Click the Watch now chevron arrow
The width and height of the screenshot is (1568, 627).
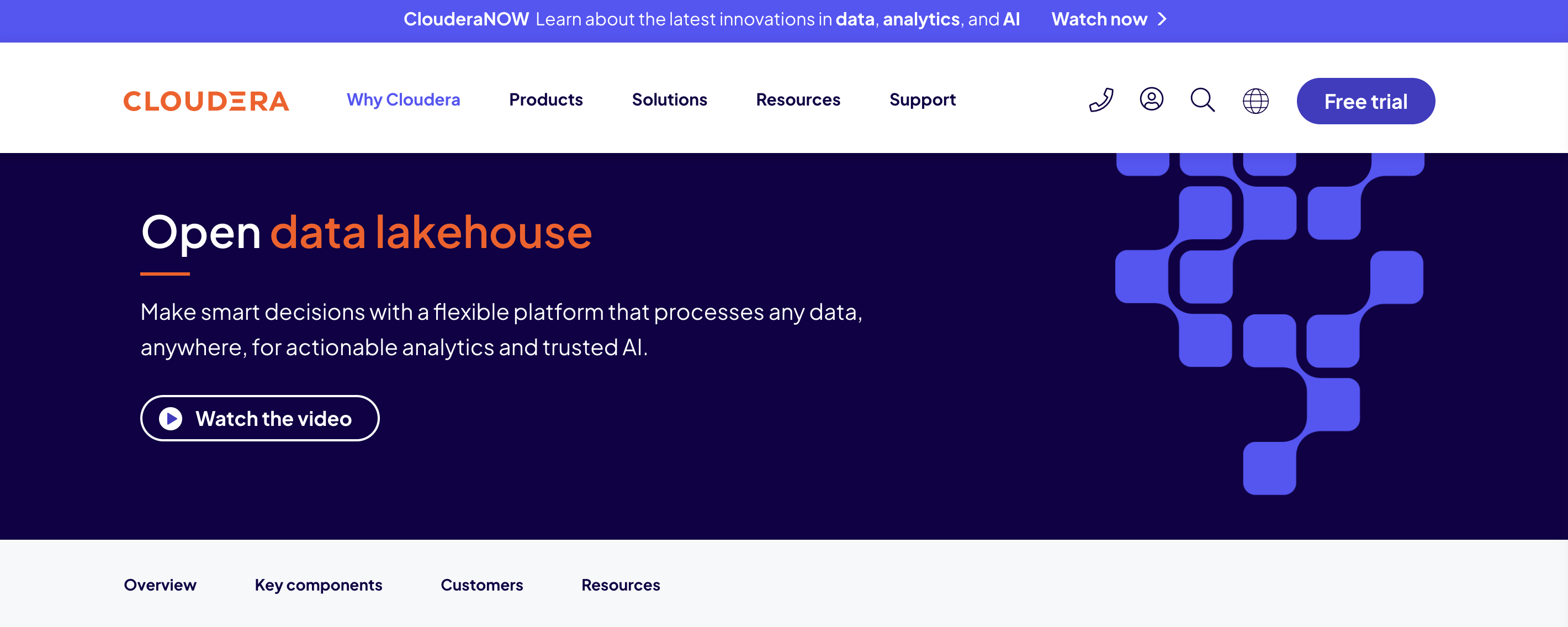[1162, 19]
